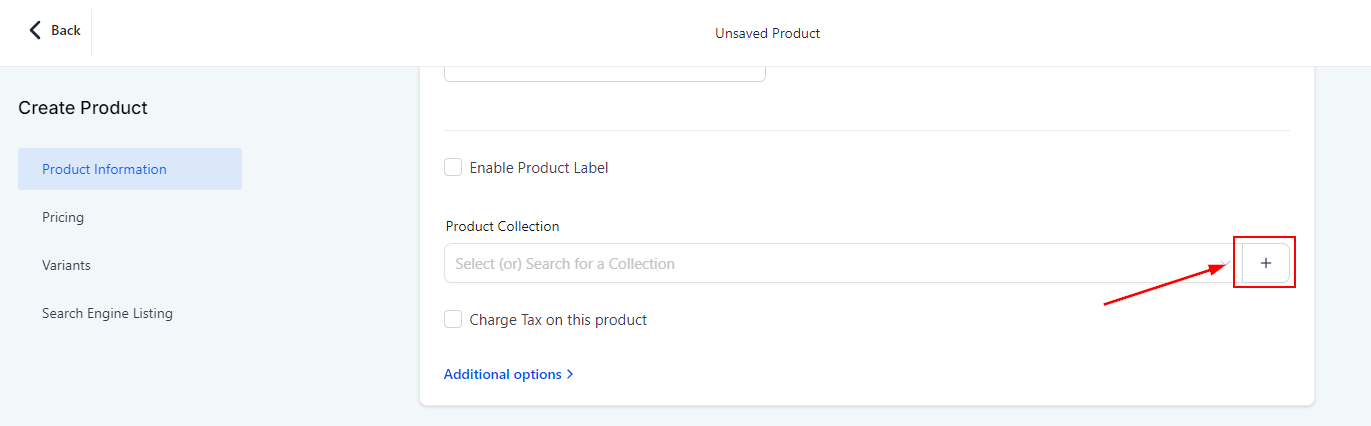Click the plus icon to add collection
This screenshot has width=1371, height=426.
pyautogui.click(x=1265, y=263)
